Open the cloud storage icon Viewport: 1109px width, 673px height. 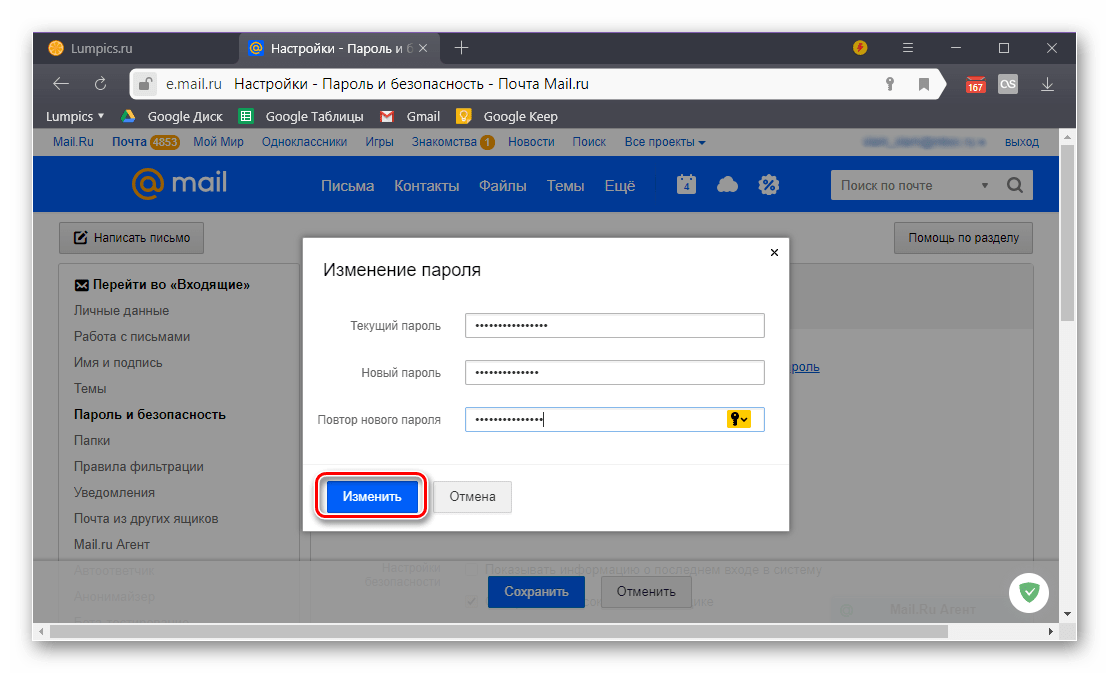click(728, 185)
